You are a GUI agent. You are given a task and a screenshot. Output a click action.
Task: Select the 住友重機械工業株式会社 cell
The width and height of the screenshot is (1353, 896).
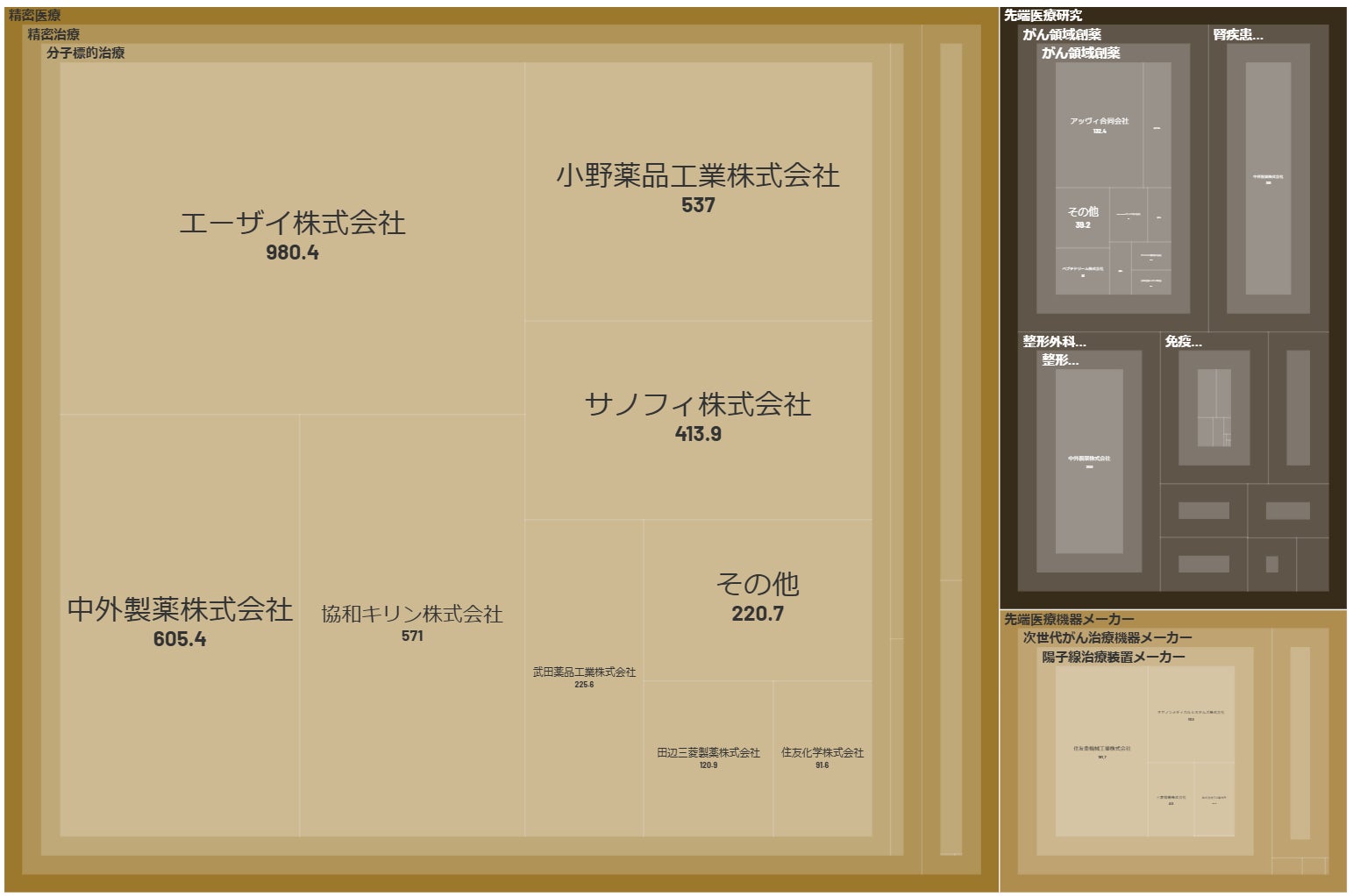point(1101,751)
